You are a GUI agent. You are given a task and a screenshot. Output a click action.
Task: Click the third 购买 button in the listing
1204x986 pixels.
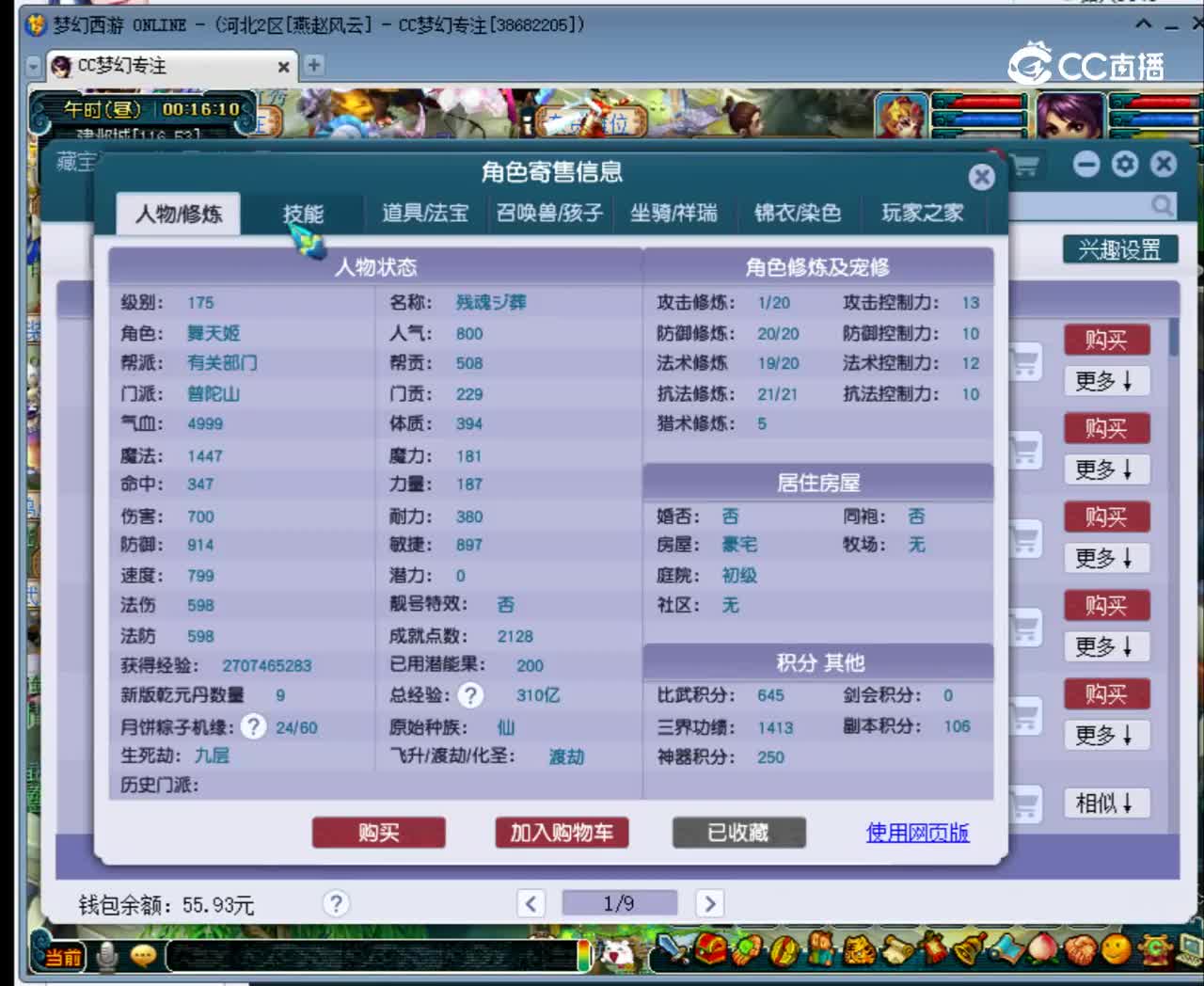click(1107, 517)
